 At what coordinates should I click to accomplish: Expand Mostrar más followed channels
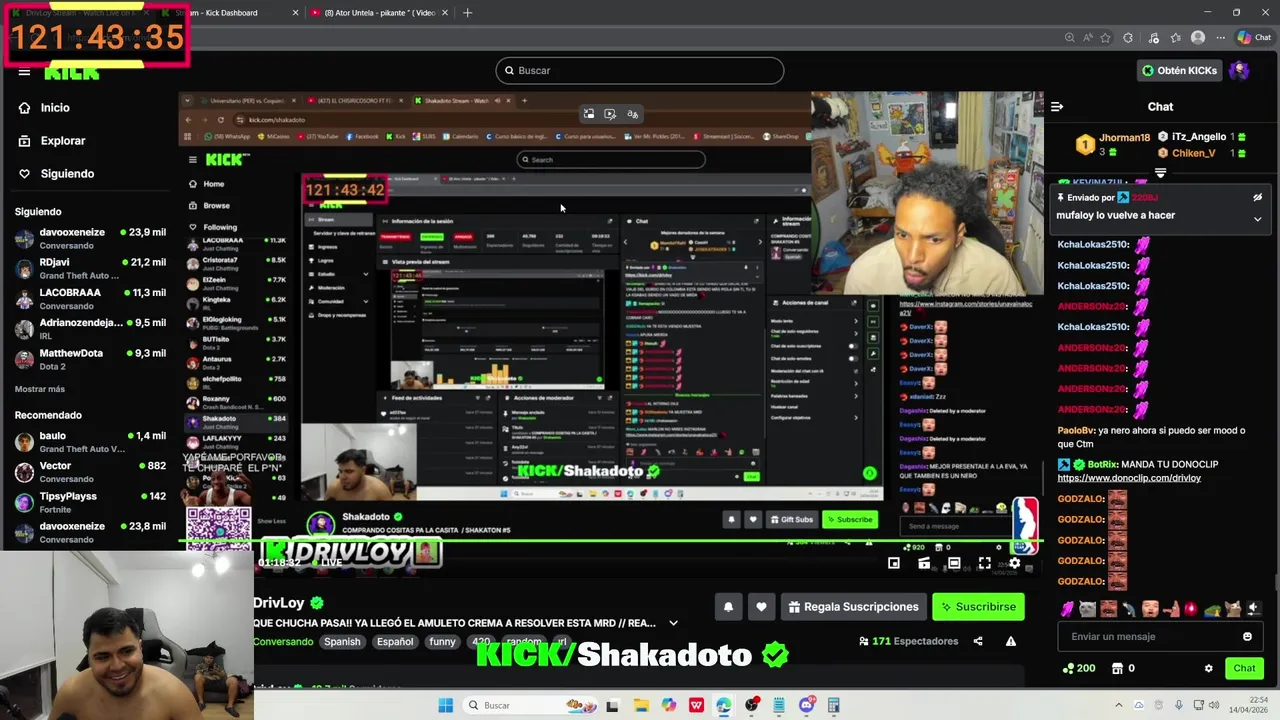40,389
